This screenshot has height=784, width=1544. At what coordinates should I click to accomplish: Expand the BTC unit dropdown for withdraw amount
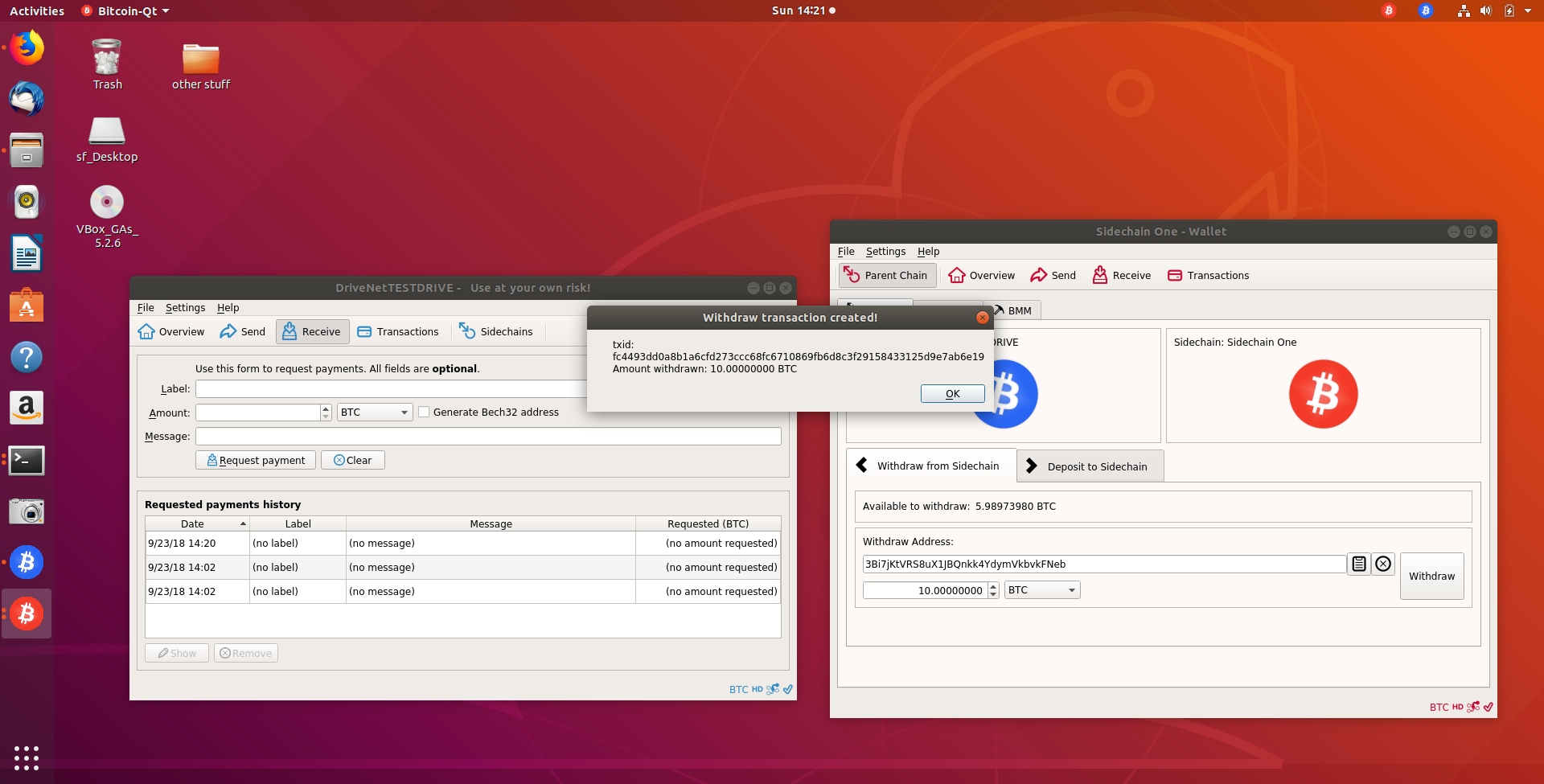click(1041, 590)
